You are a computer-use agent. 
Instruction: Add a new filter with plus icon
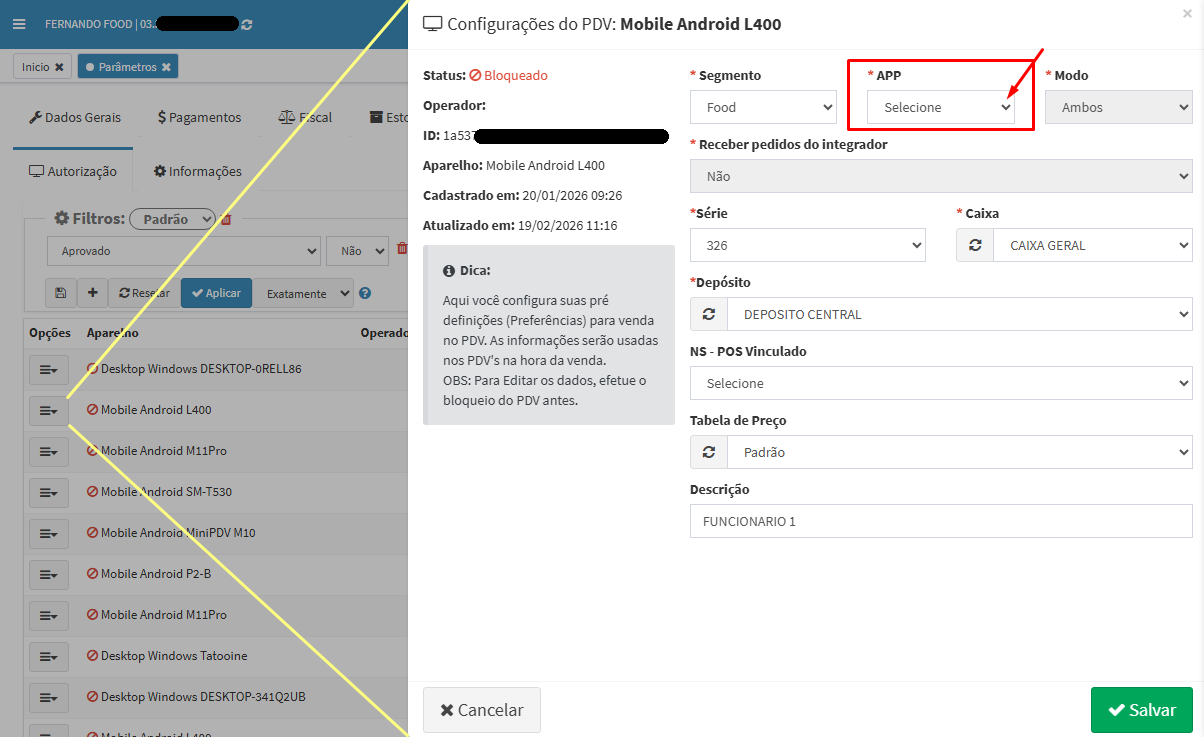(x=92, y=293)
